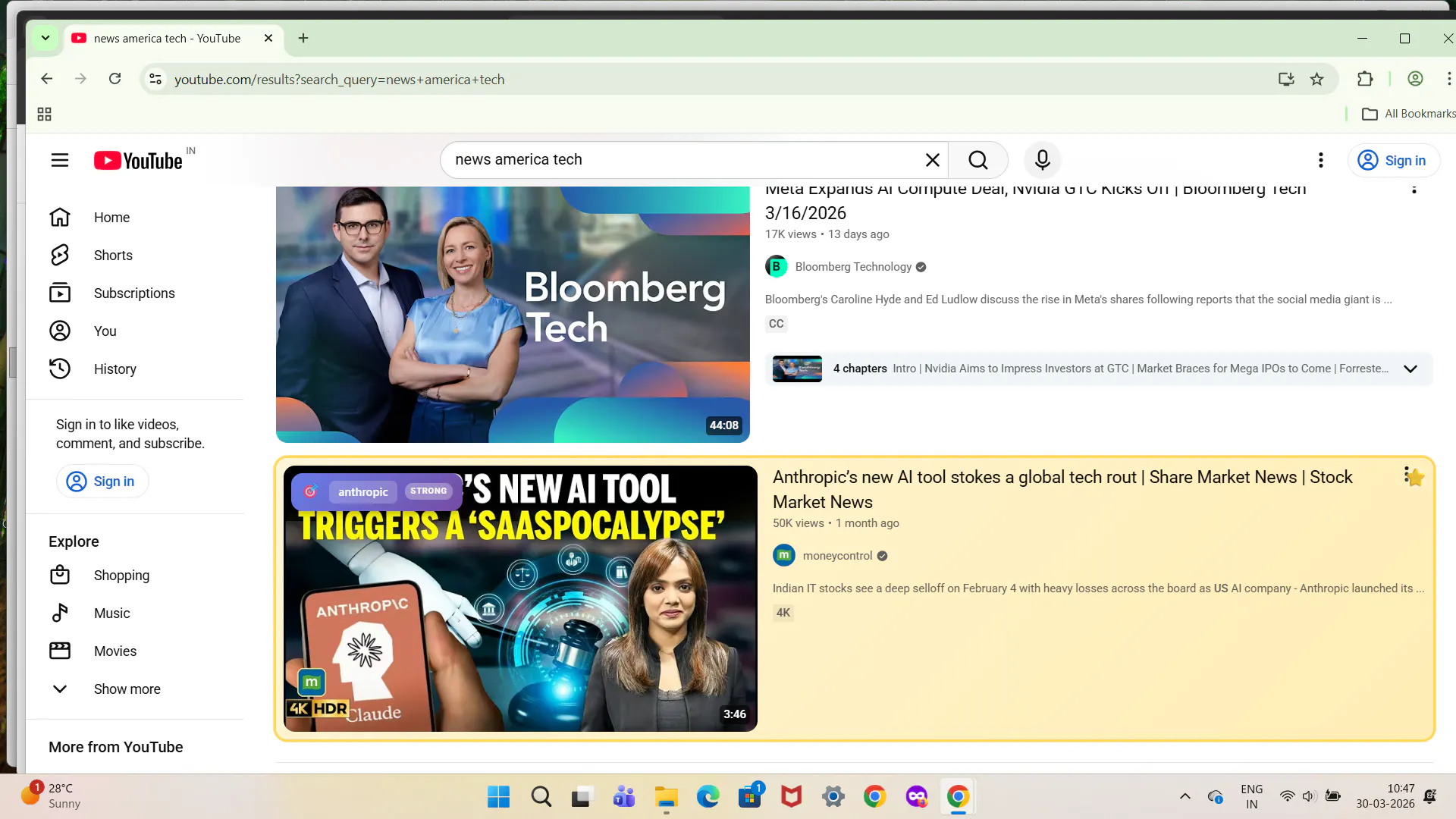Click the sidebar Sign in button
Viewport: 1456px width, 819px height.
102,482
